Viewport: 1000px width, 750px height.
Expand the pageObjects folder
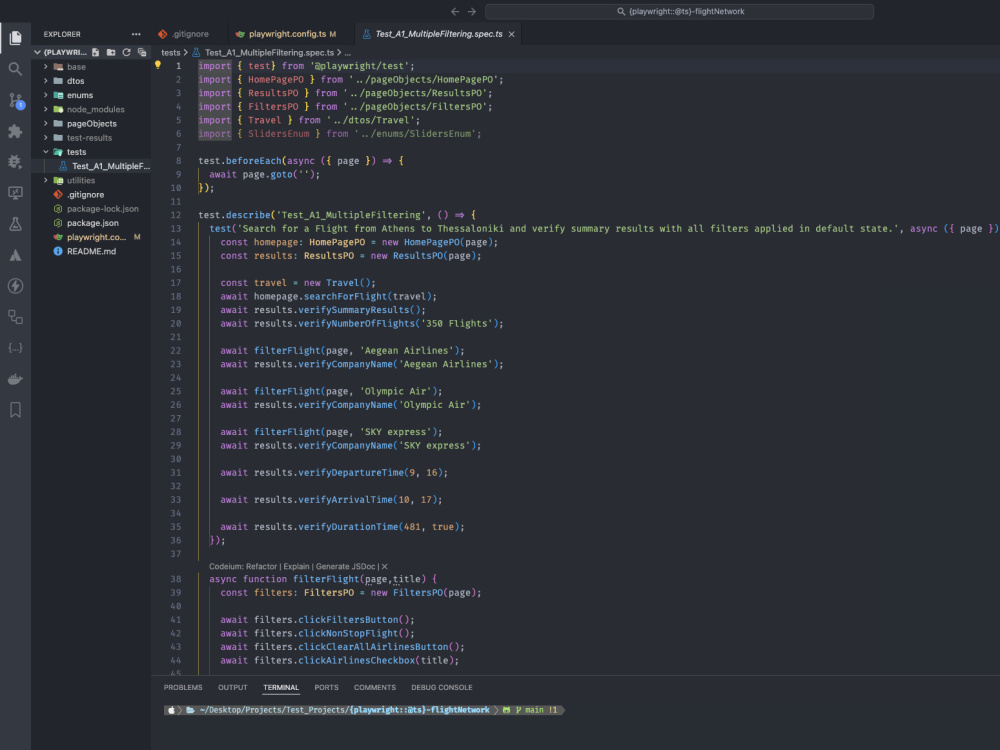click(91, 123)
